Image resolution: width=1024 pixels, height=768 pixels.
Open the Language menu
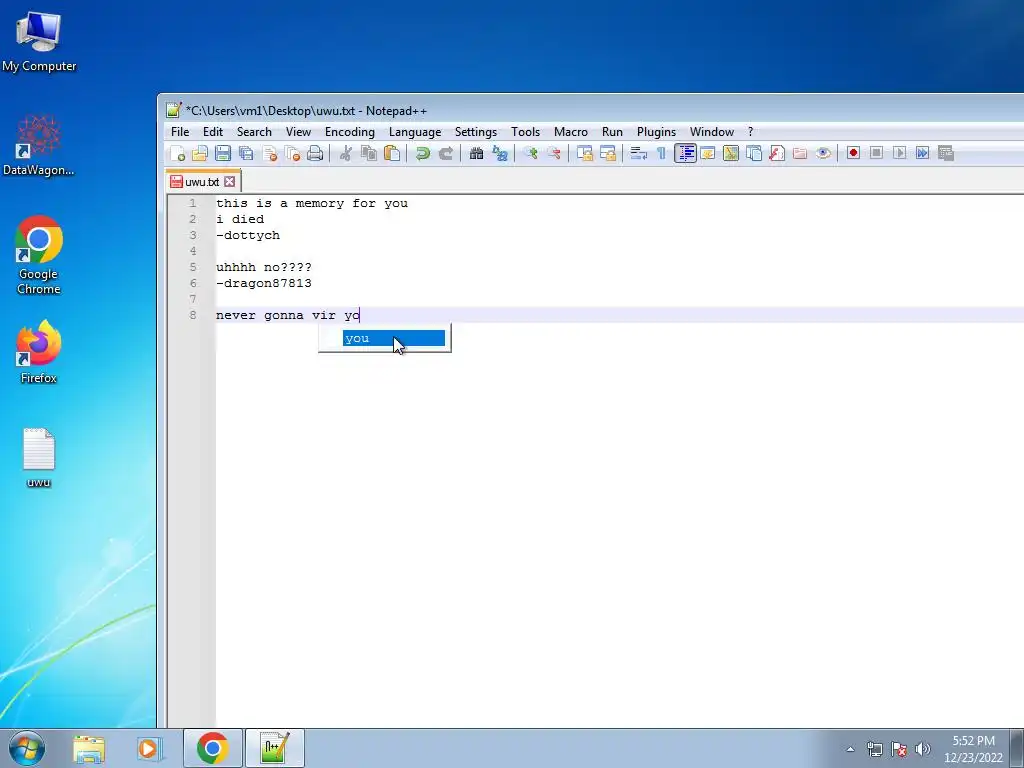click(x=415, y=132)
